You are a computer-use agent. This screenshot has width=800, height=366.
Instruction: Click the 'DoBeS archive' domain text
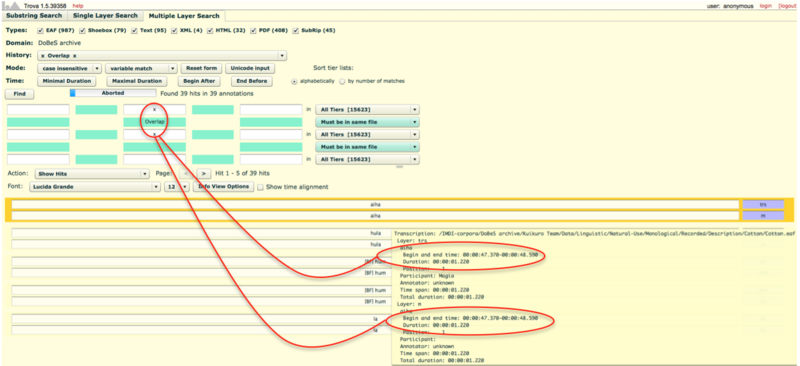coord(59,43)
